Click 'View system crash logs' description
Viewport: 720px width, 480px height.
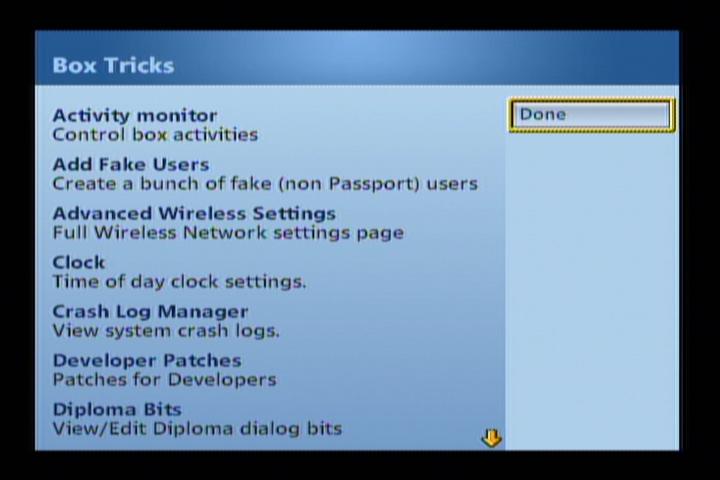166,331
